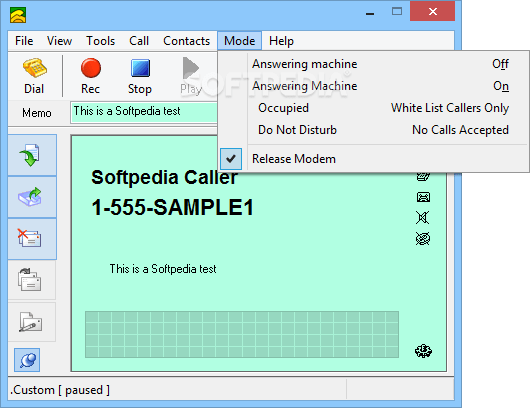This screenshot has height=408, width=530.
Task: Click the stacked envelopes icon in sidebar
Action: point(31,280)
